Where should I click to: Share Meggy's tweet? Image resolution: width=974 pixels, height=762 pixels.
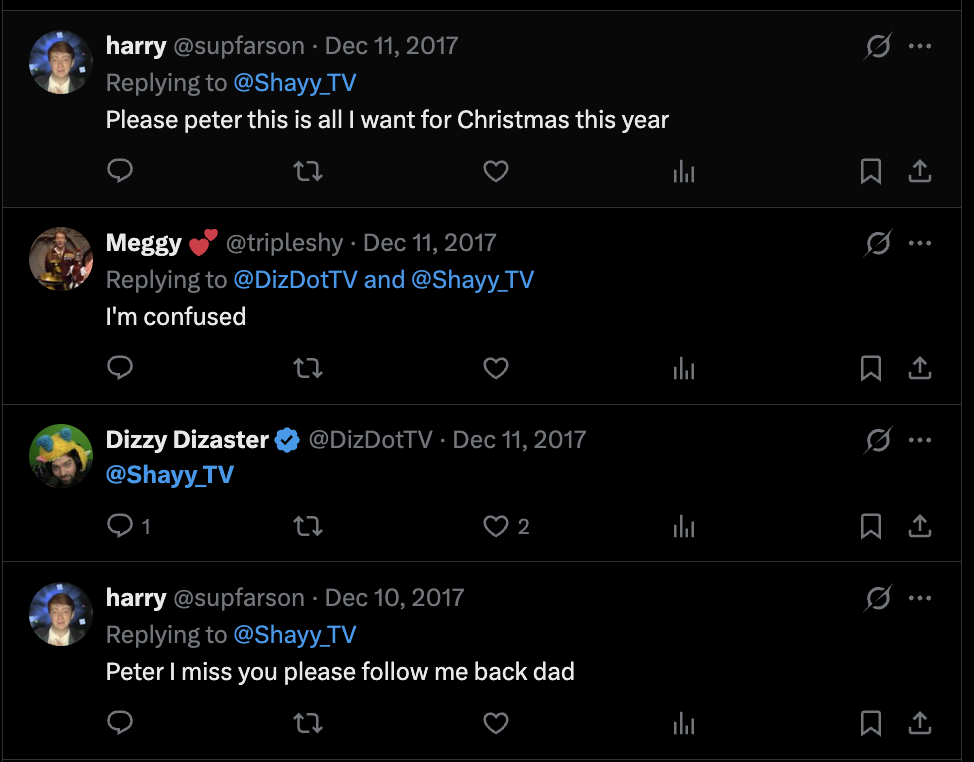pos(920,369)
